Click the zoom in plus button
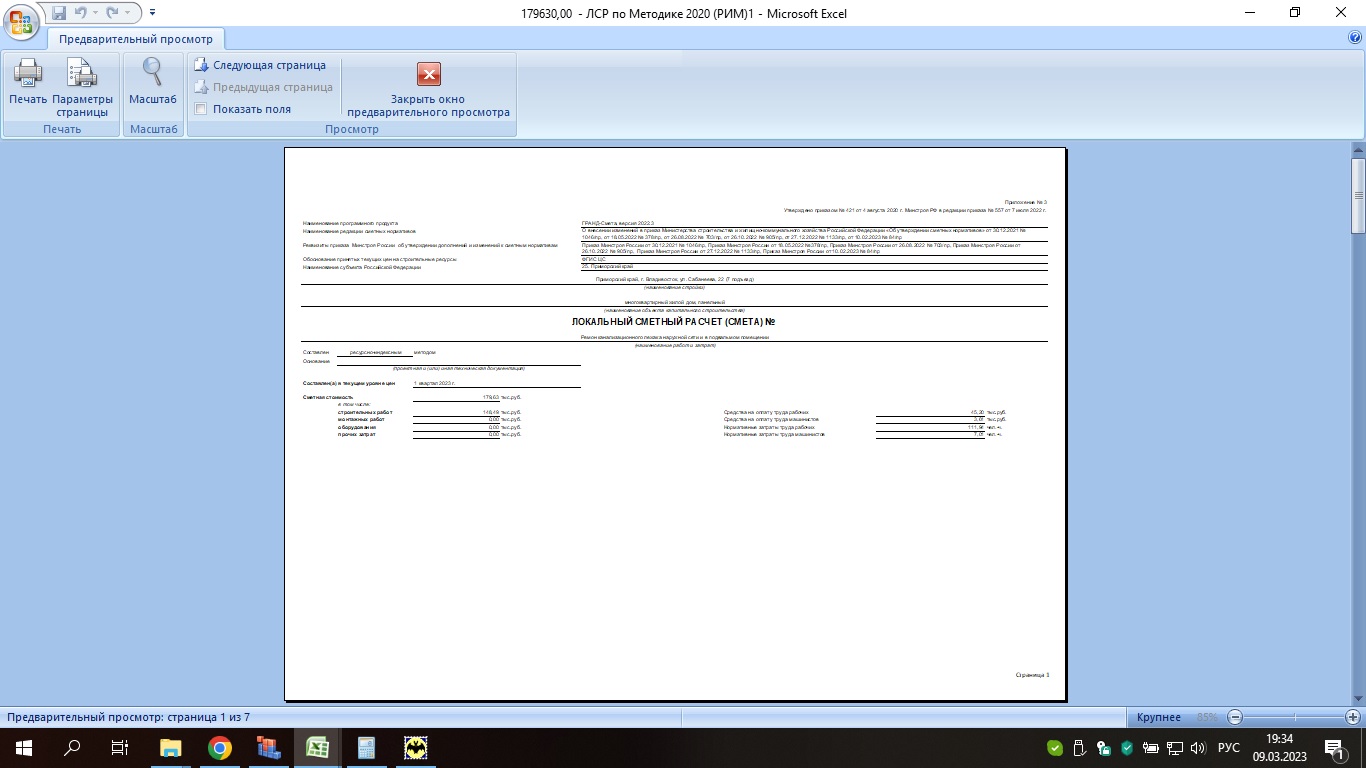 coord(1353,717)
